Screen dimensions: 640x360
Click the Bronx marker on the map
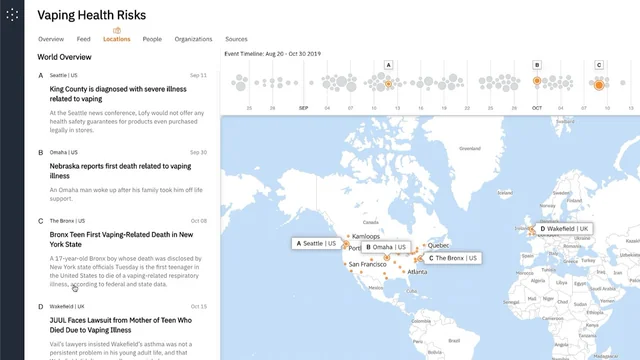click(420, 258)
